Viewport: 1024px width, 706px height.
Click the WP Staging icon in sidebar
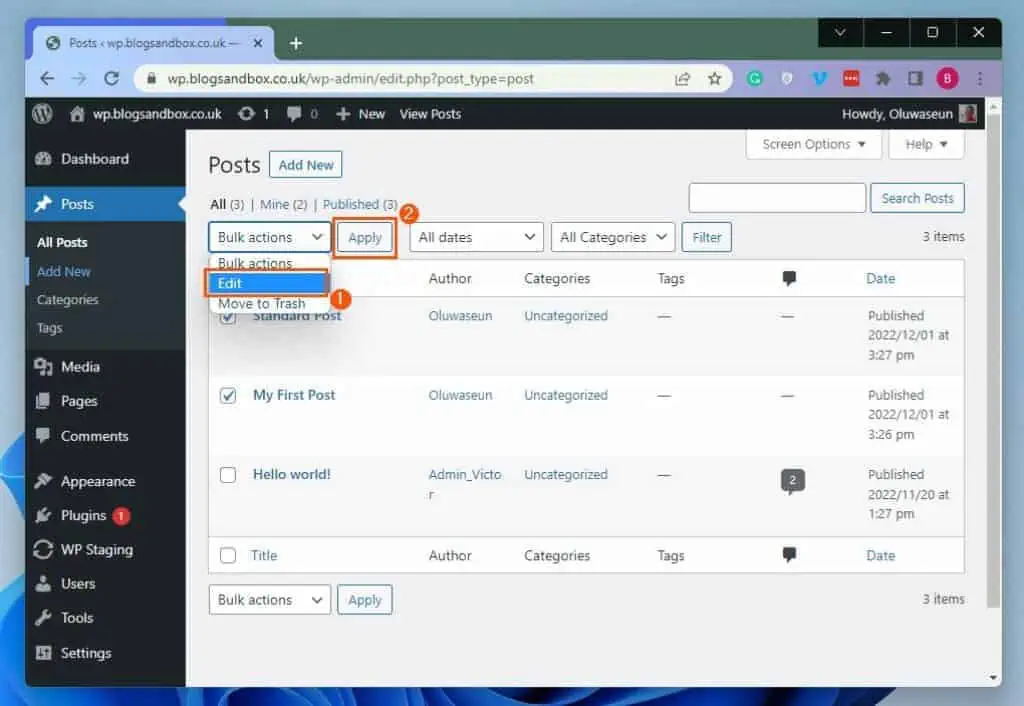click(x=43, y=549)
